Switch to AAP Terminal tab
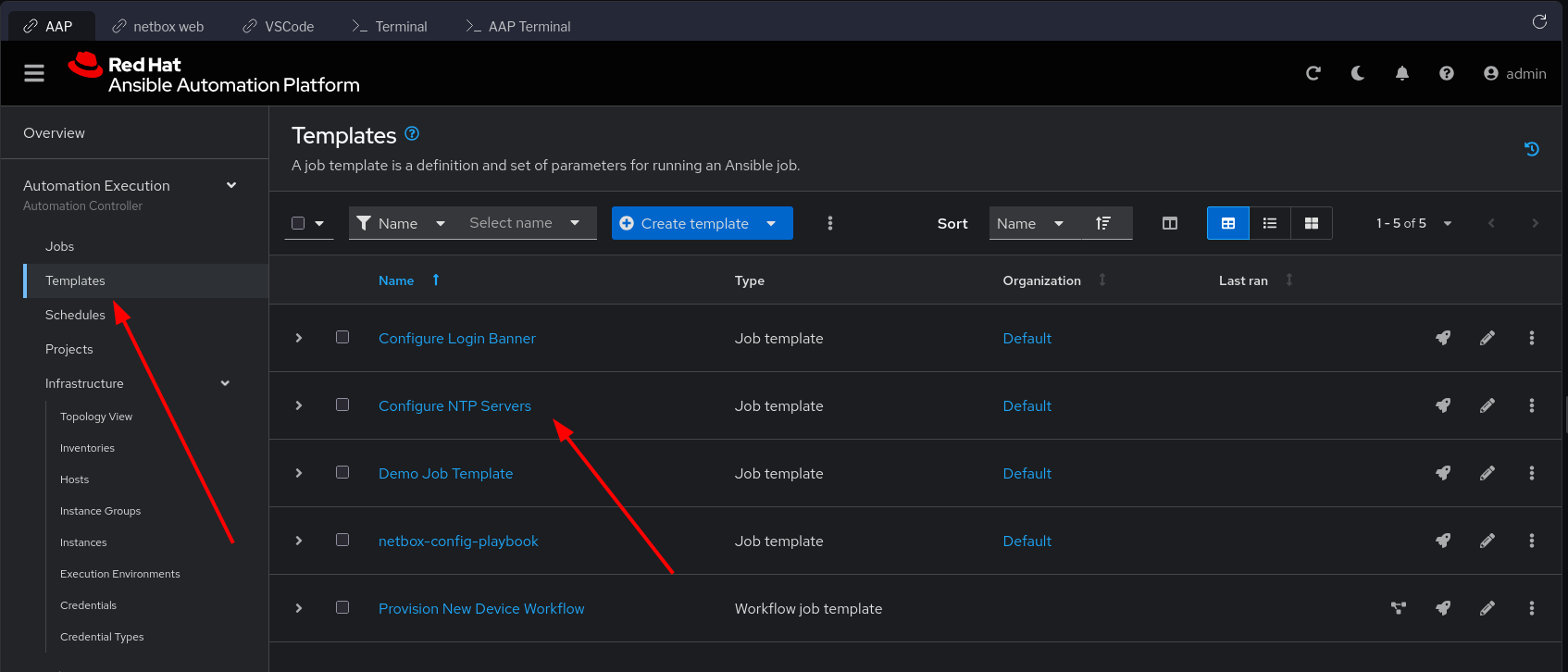The image size is (1568, 672). coord(518,26)
